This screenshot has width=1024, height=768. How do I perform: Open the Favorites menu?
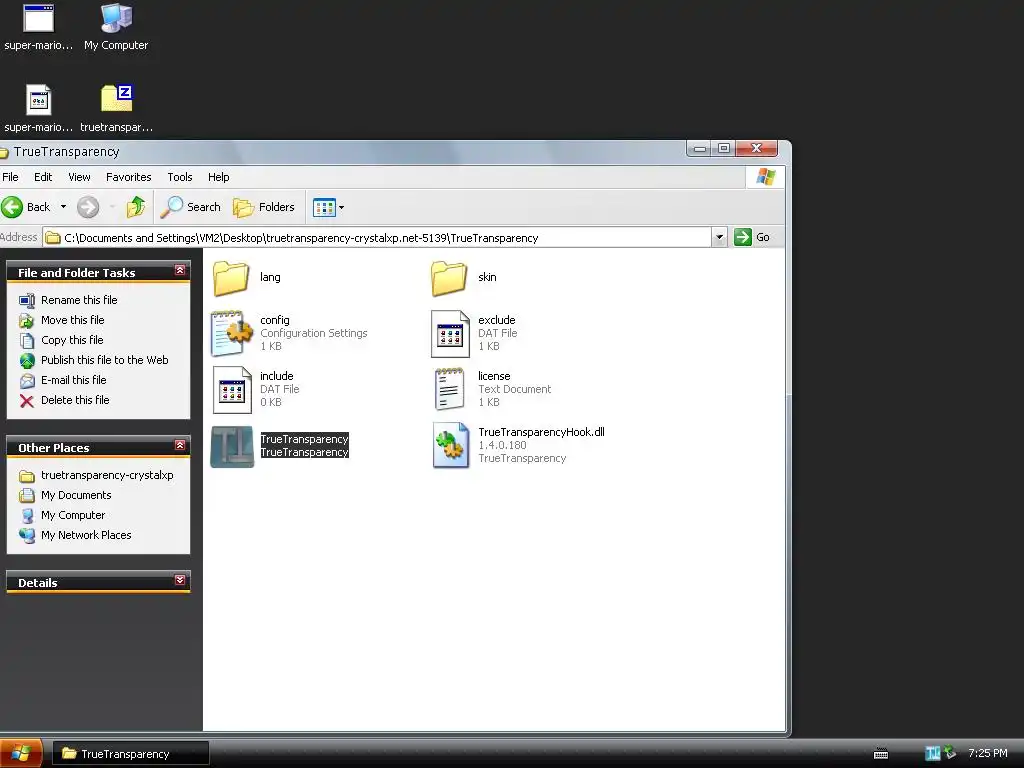click(x=129, y=177)
